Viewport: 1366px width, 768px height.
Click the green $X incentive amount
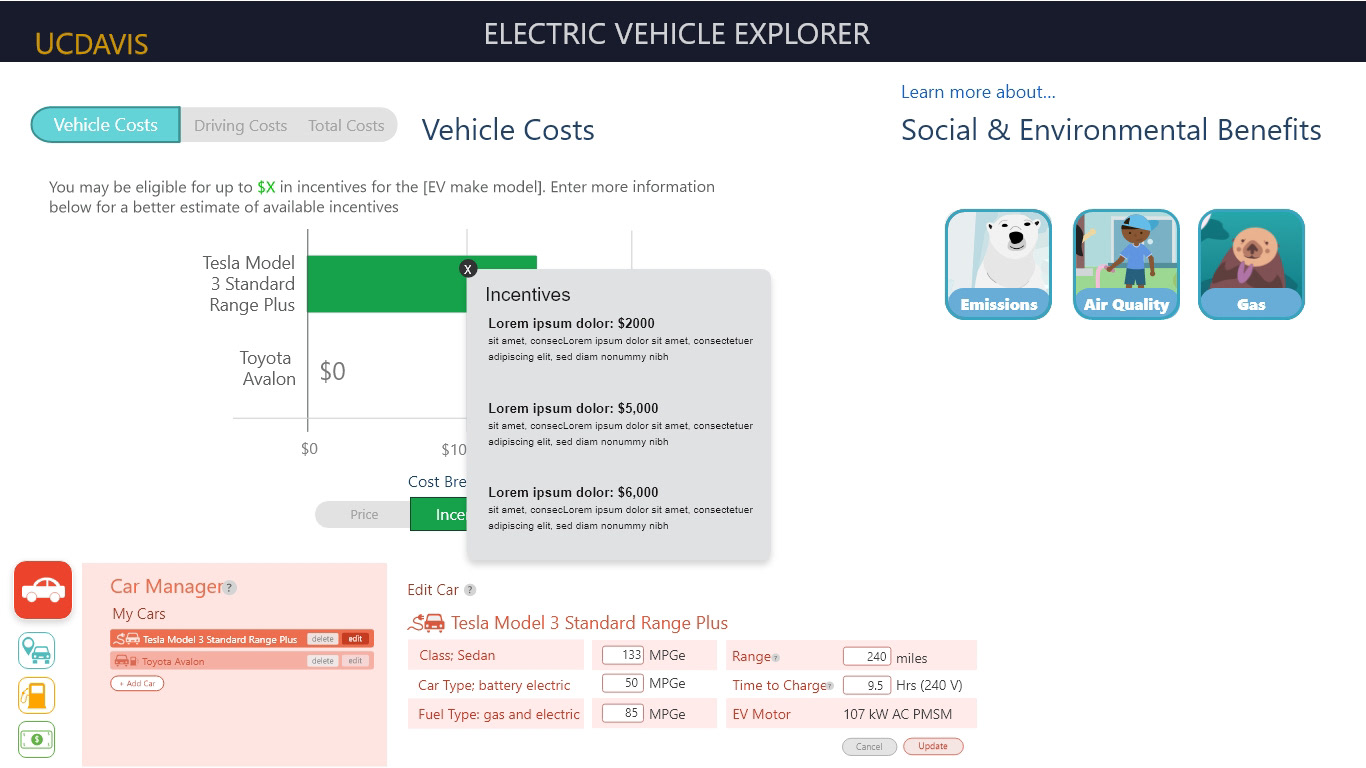click(266, 187)
